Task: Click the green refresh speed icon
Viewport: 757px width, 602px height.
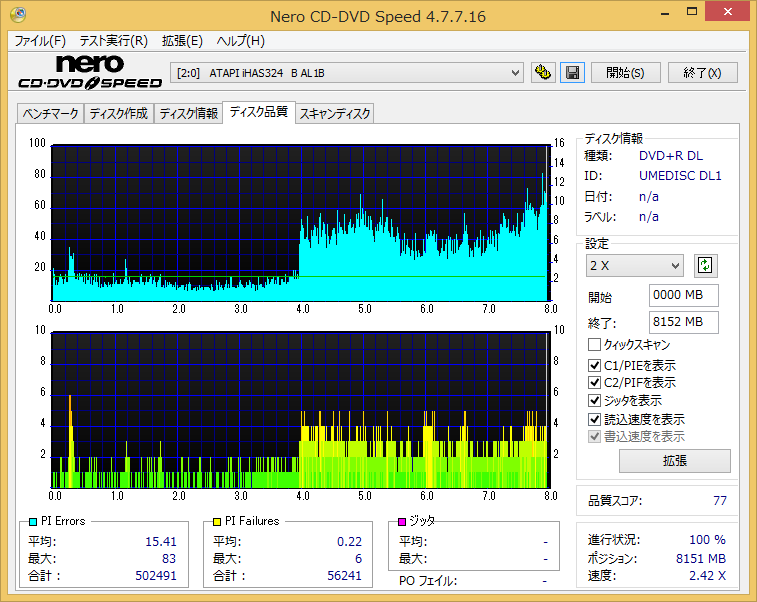Action: (705, 266)
